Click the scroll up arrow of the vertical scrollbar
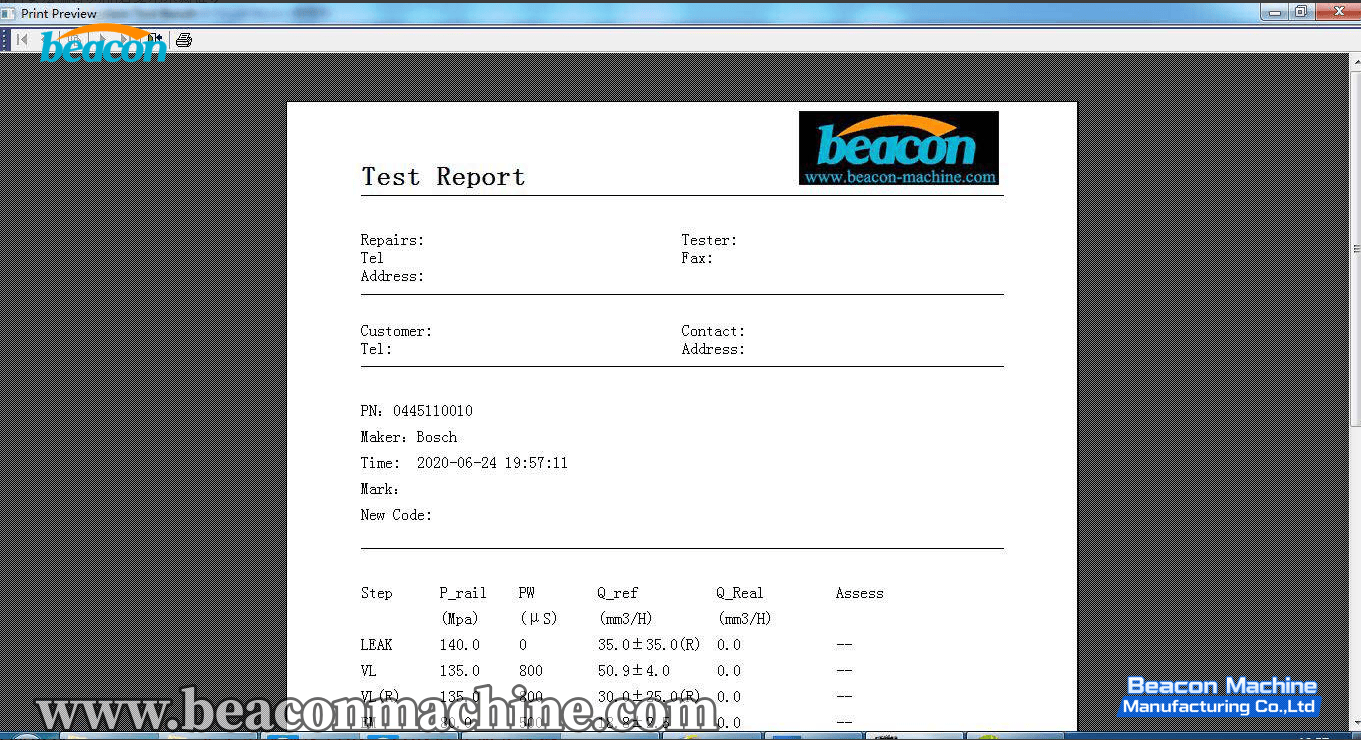This screenshot has height=740, width=1361. [x=1355, y=61]
